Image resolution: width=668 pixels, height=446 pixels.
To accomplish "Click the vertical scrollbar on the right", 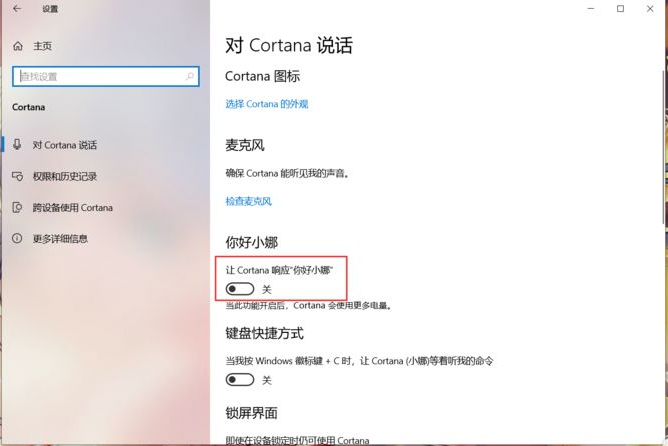I will tap(665, 147).
